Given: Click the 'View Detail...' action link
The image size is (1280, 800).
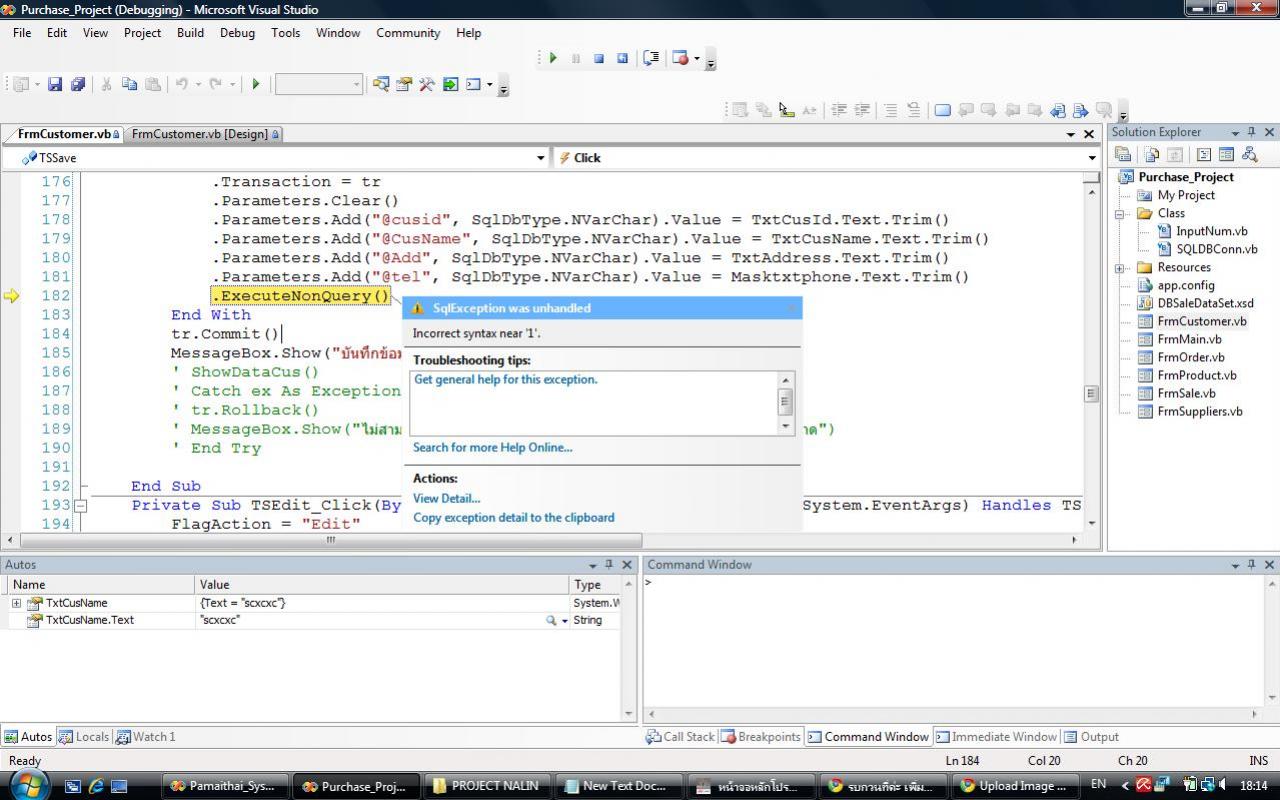Looking at the screenshot, I should click(x=446, y=498).
